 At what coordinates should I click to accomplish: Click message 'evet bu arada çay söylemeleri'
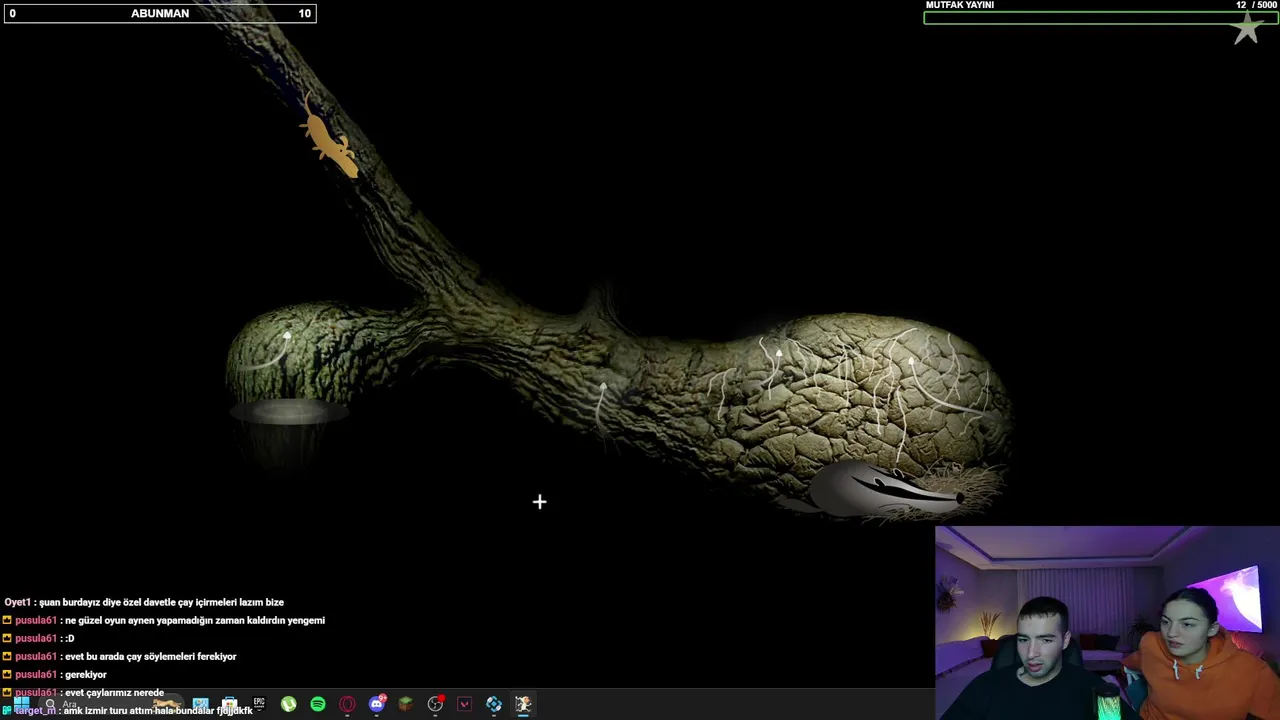tap(120, 657)
